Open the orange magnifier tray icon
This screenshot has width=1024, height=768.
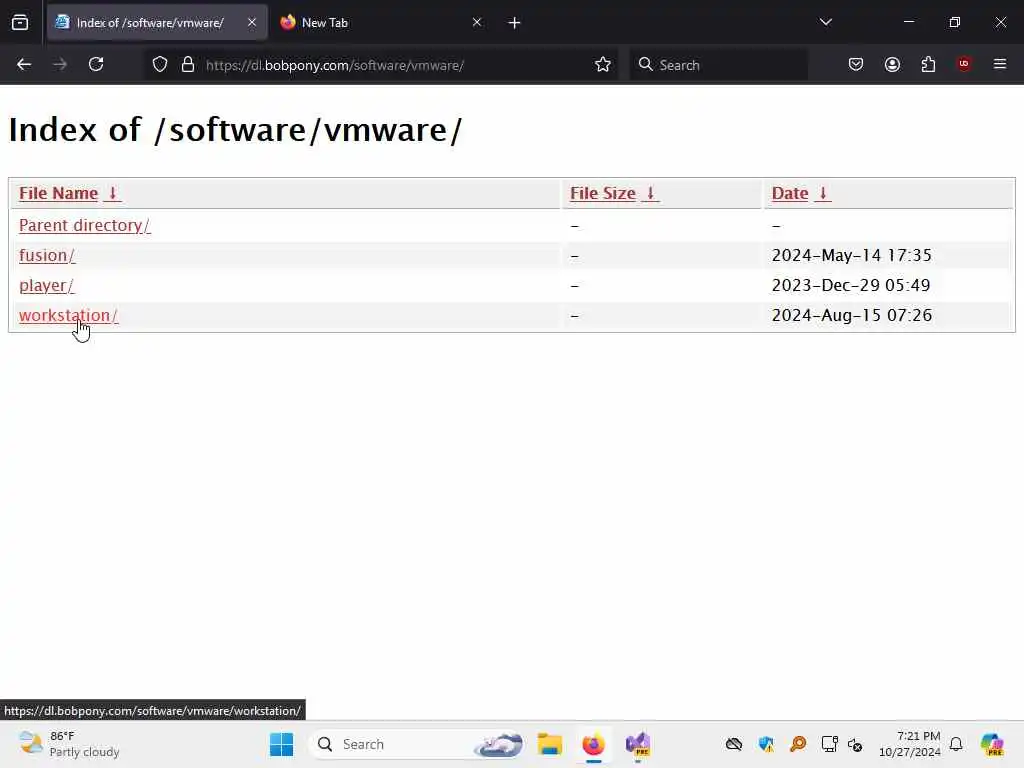(797, 744)
